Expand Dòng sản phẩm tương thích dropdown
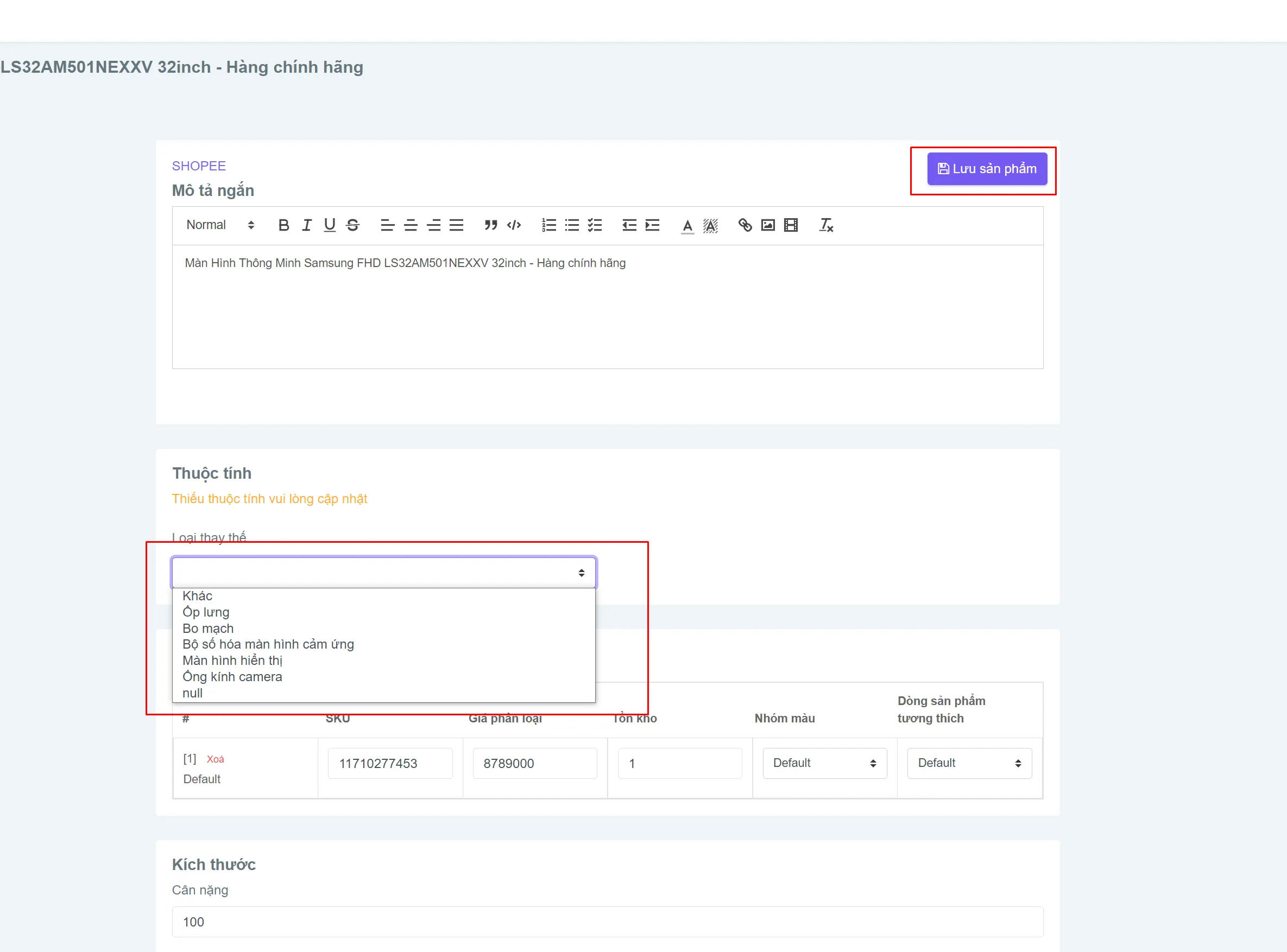1287x952 pixels. pos(969,763)
